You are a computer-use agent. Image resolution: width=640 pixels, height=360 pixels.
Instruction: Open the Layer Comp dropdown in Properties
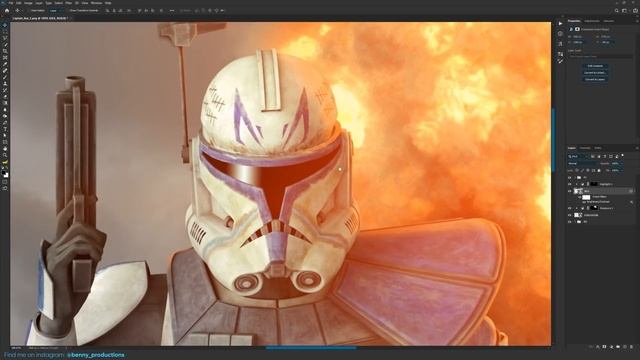(600, 57)
